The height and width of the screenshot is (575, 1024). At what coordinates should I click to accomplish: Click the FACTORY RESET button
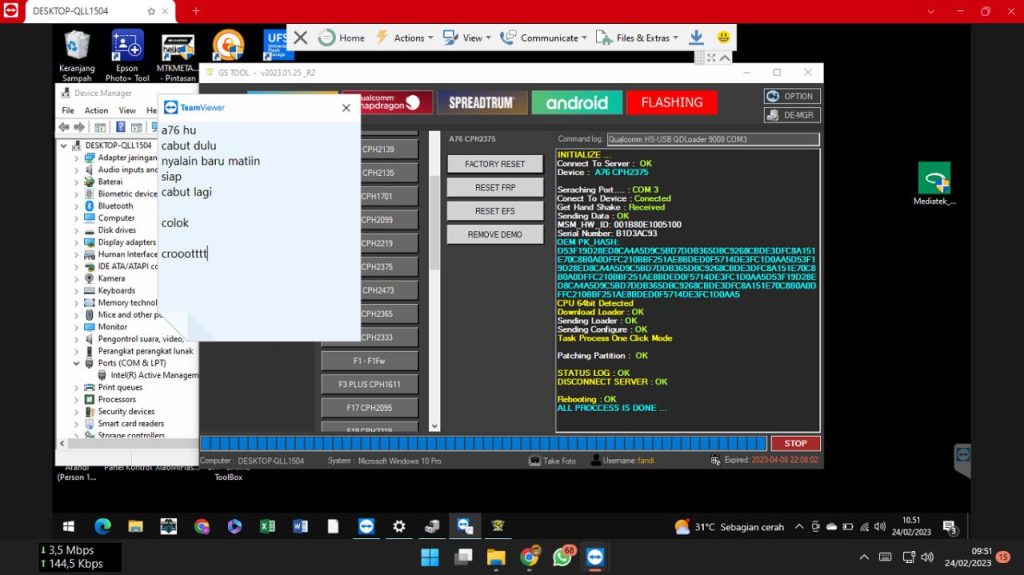point(494,164)
